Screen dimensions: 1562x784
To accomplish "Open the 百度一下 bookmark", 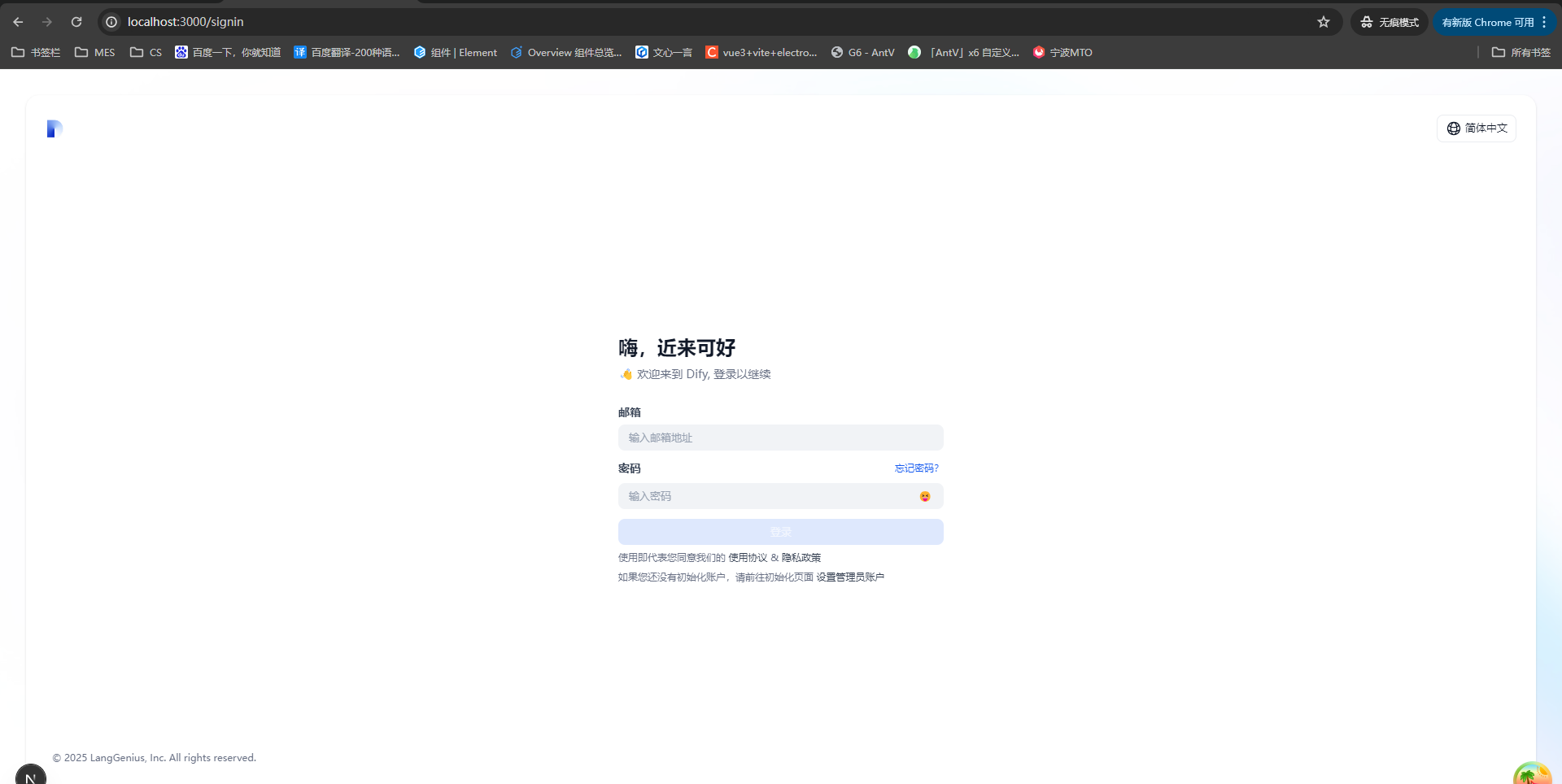I will [x=228, y=52].
